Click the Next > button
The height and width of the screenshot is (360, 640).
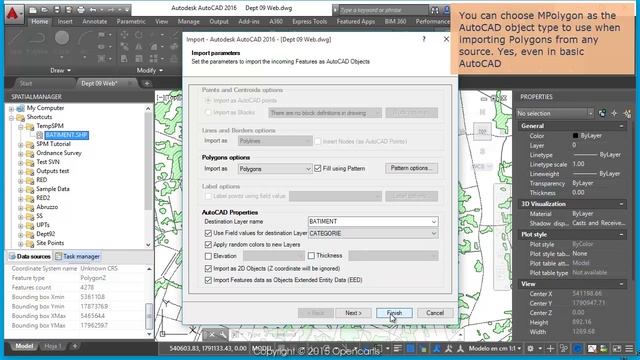tap(353, 313)
